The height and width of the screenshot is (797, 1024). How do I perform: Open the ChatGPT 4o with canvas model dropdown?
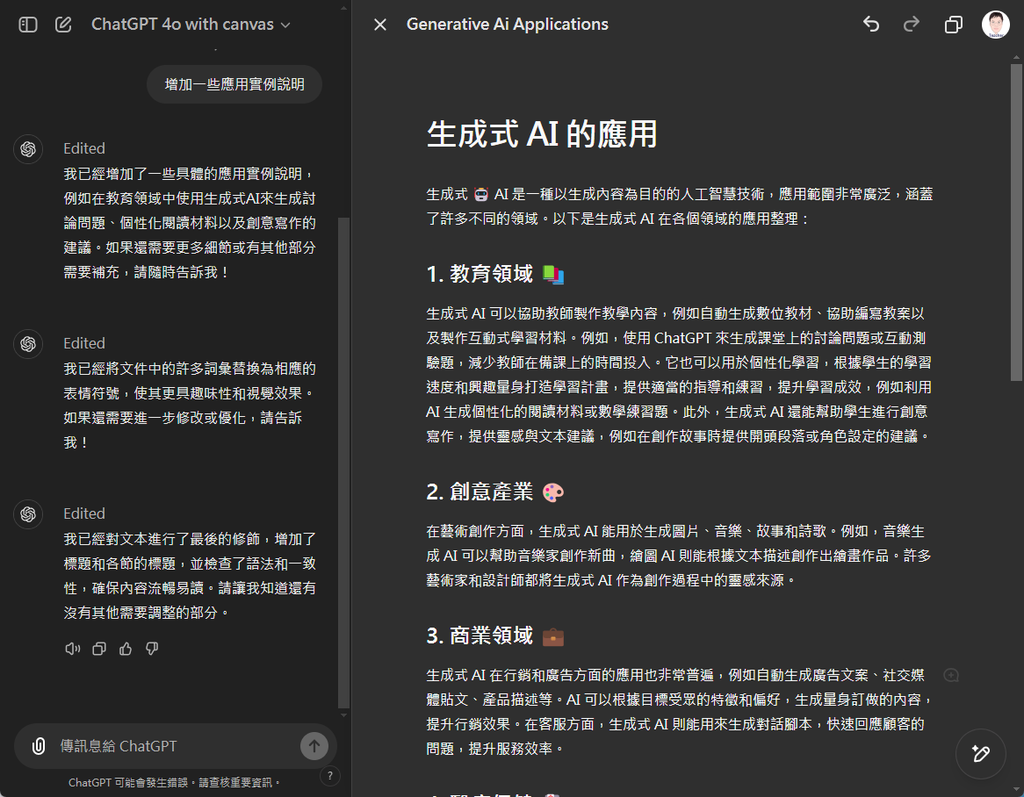[x=191, y=25]
